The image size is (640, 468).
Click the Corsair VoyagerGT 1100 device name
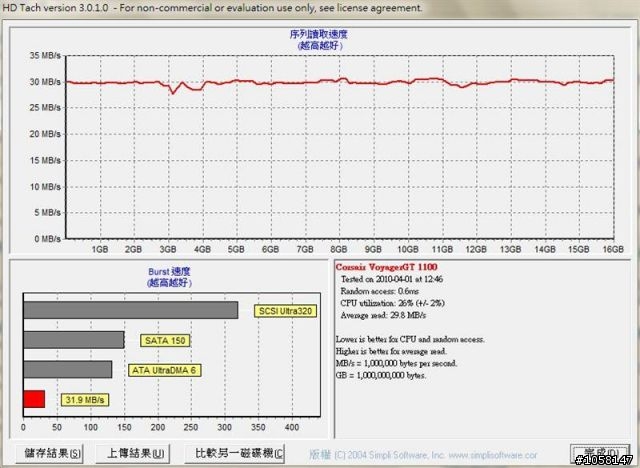(386, 267)
